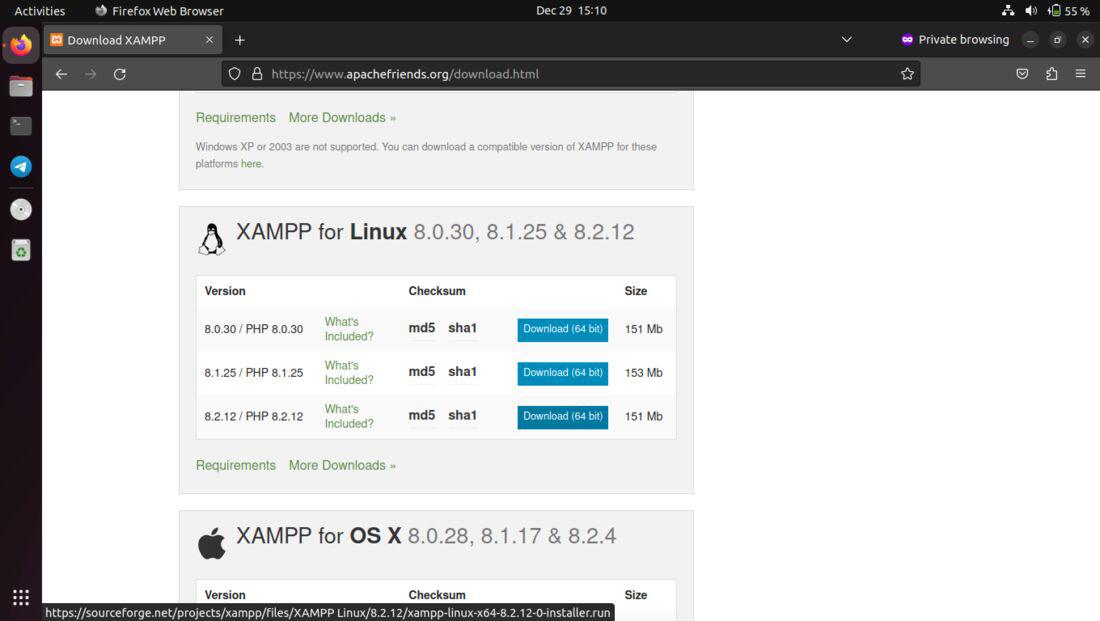Screen dimensions: 1100x621
Task: Open What's Included for 8.2.12
Action: pos(349,416)
